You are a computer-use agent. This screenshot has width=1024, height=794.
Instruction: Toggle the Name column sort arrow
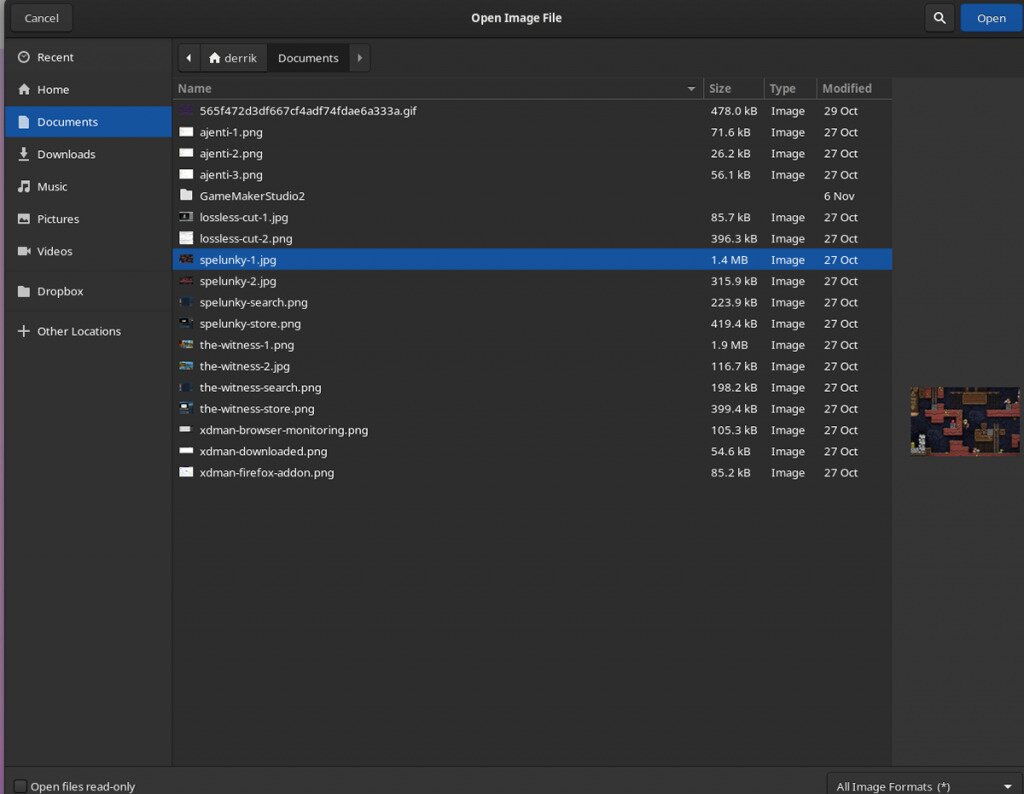point(690,88)
